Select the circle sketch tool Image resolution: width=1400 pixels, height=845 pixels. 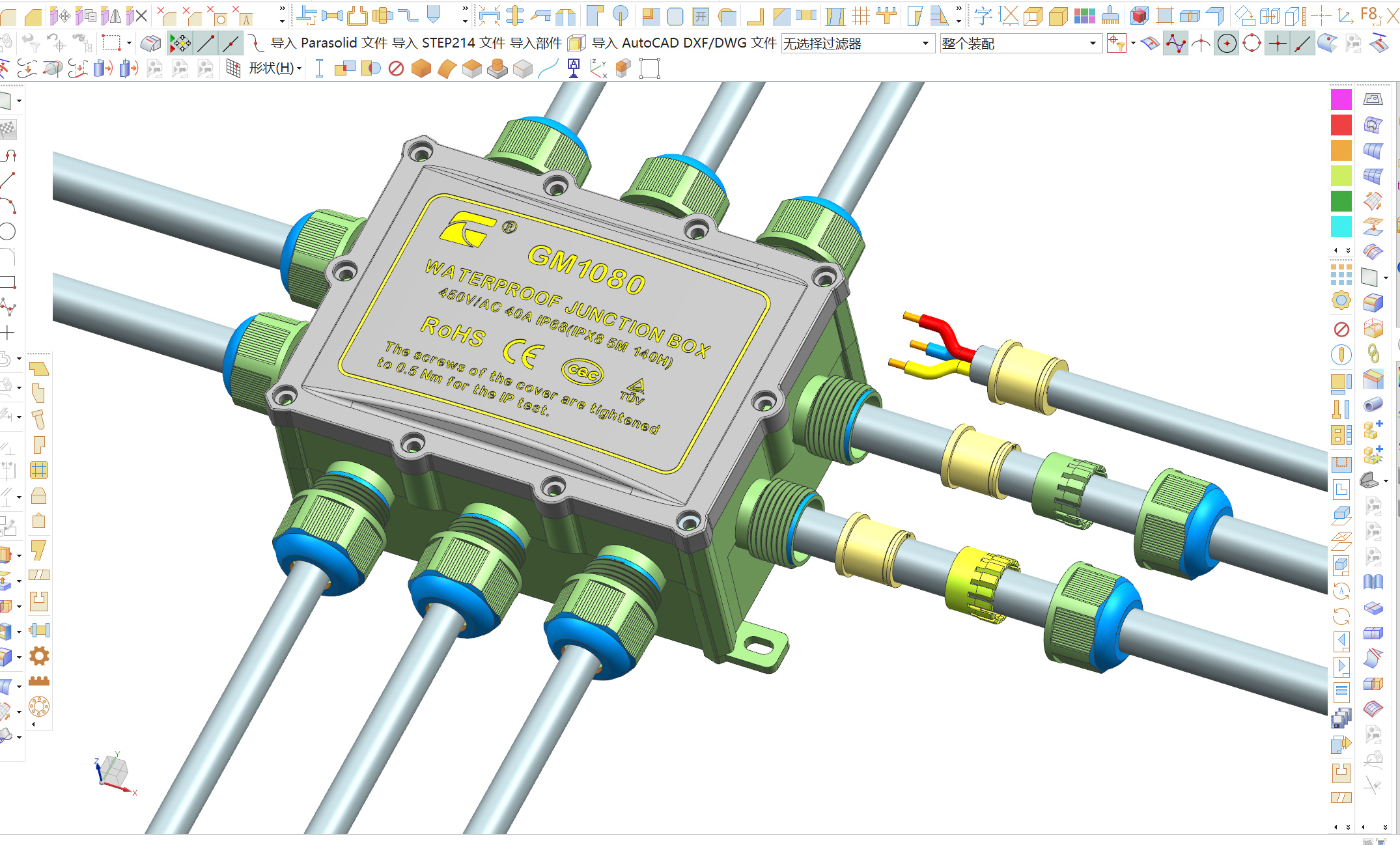pyautogui.click(x=8, y=231)
